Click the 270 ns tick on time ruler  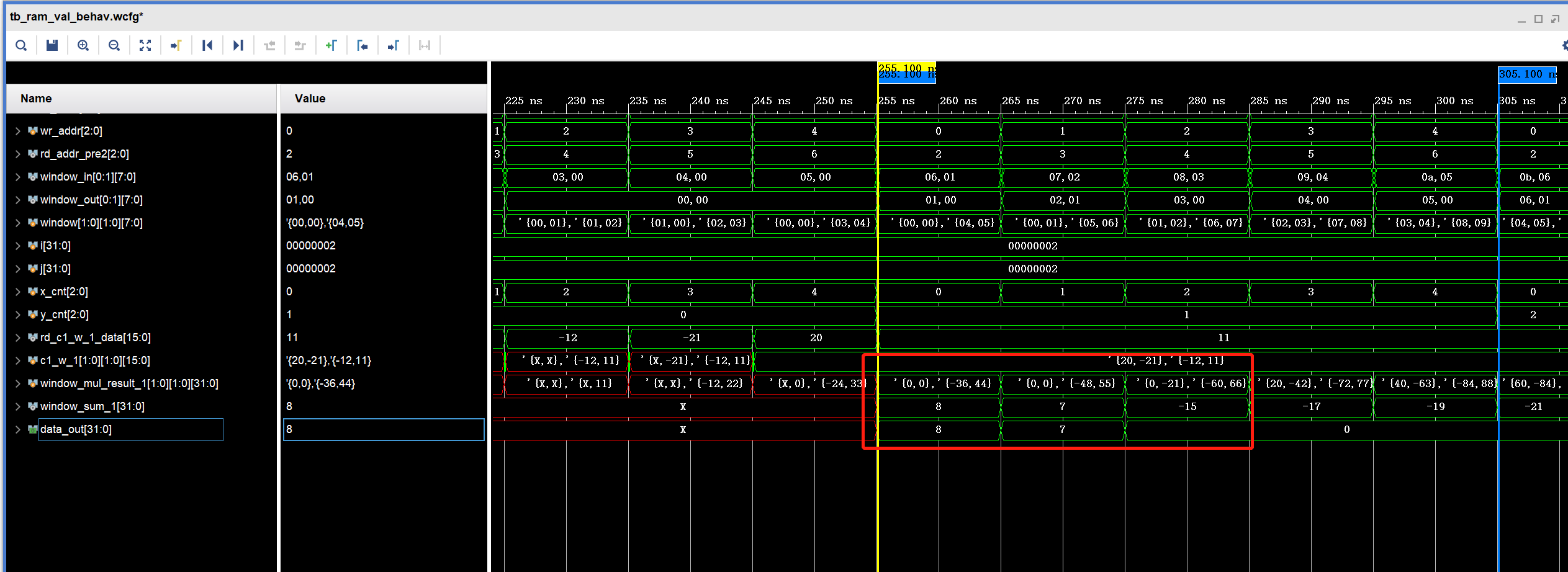pyautogui.click(x=1082, y=101)
